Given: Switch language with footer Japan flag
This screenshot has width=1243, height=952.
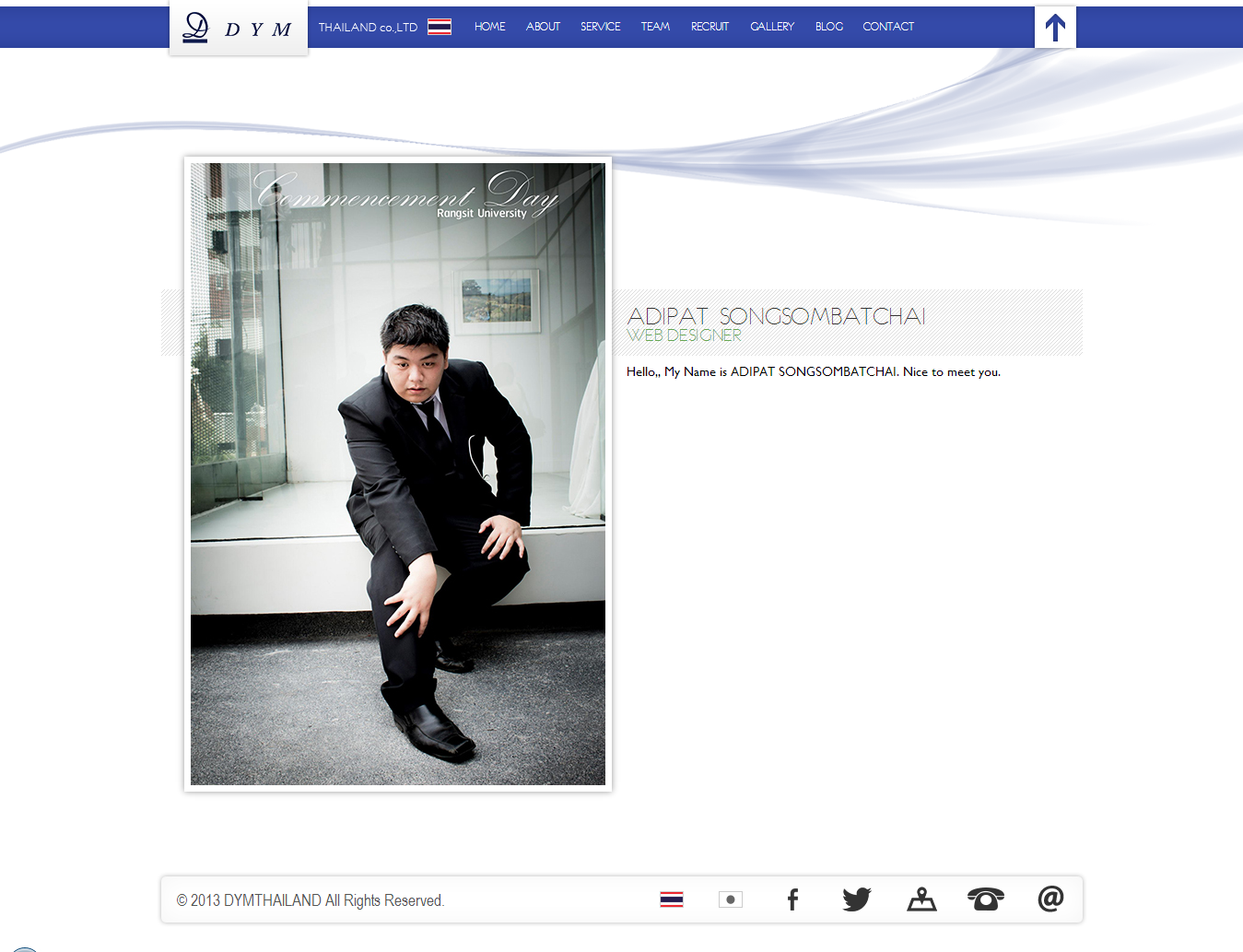Looking at the screenshot, I should tap(731, 899).
